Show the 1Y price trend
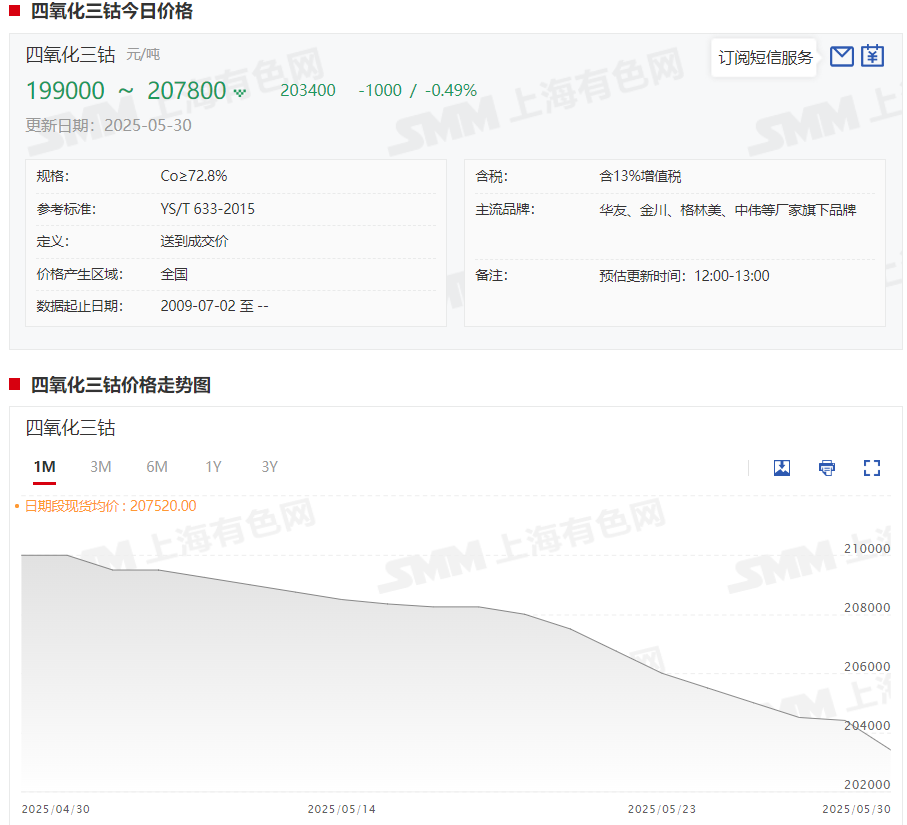The width and height of the screenshot is (907, 825). point(213,467)
